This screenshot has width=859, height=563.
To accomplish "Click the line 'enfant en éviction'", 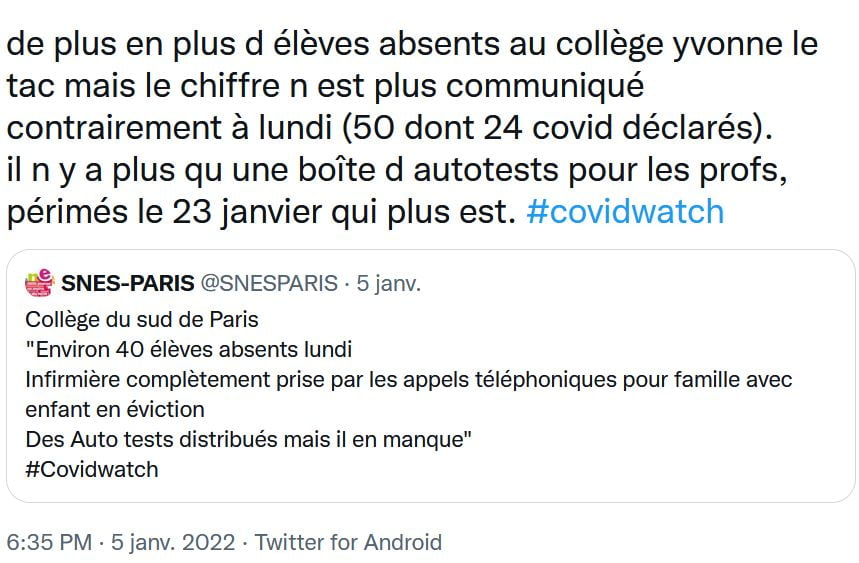I will pos(115,409).
